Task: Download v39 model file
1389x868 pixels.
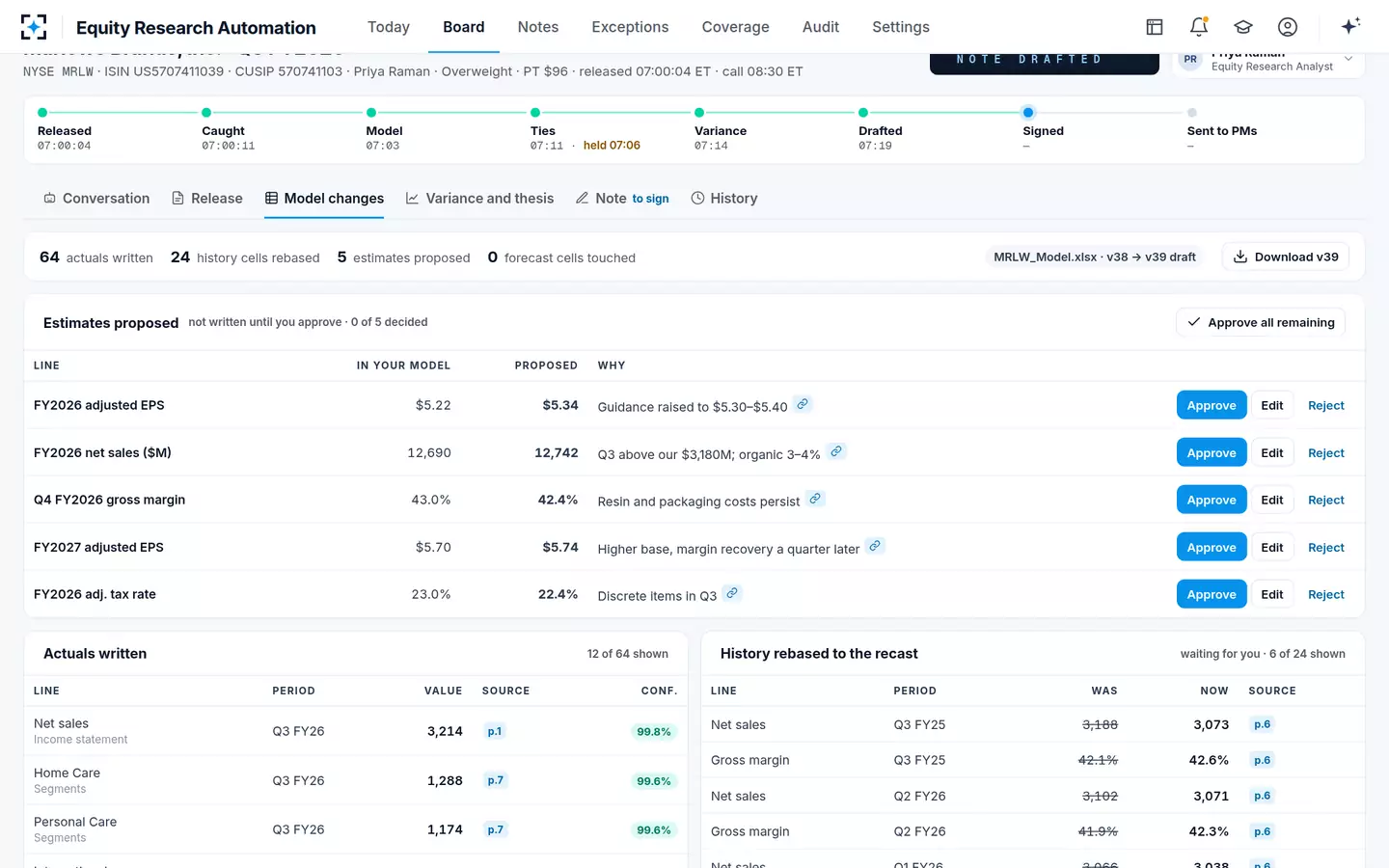Action: (x=1286, y=257)
